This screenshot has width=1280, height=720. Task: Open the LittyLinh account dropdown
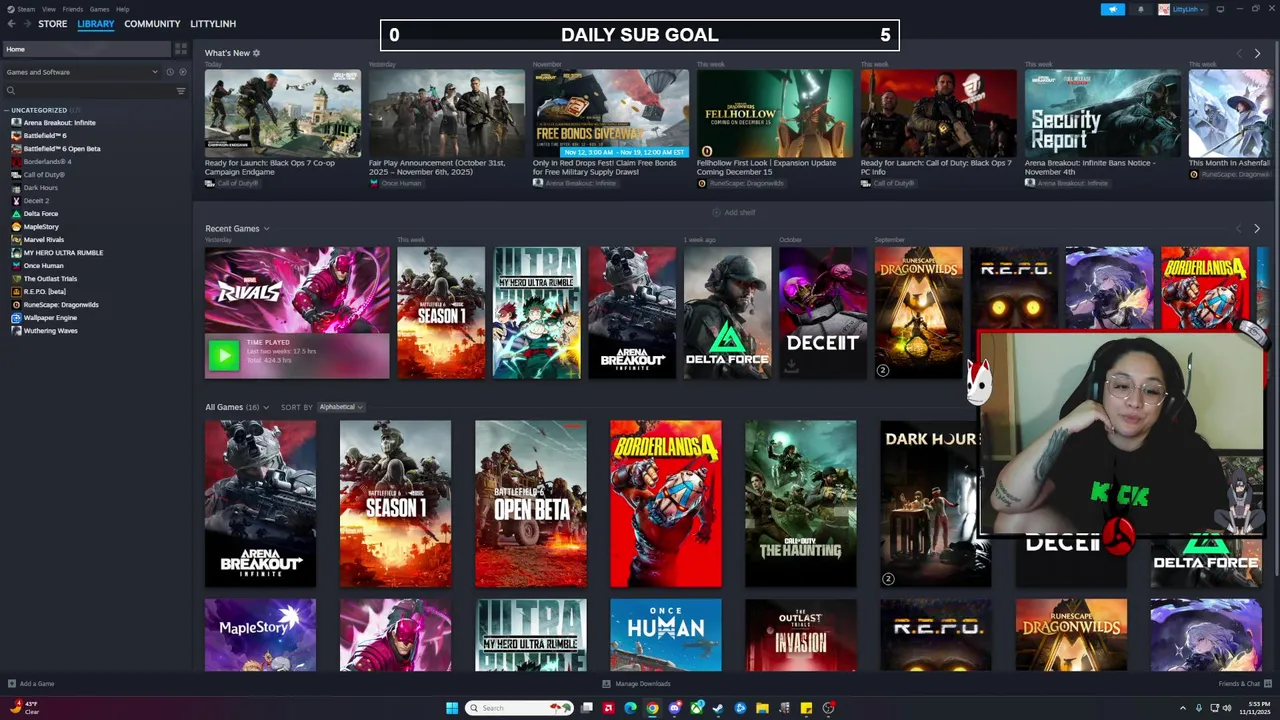[x=1184, y=9]
